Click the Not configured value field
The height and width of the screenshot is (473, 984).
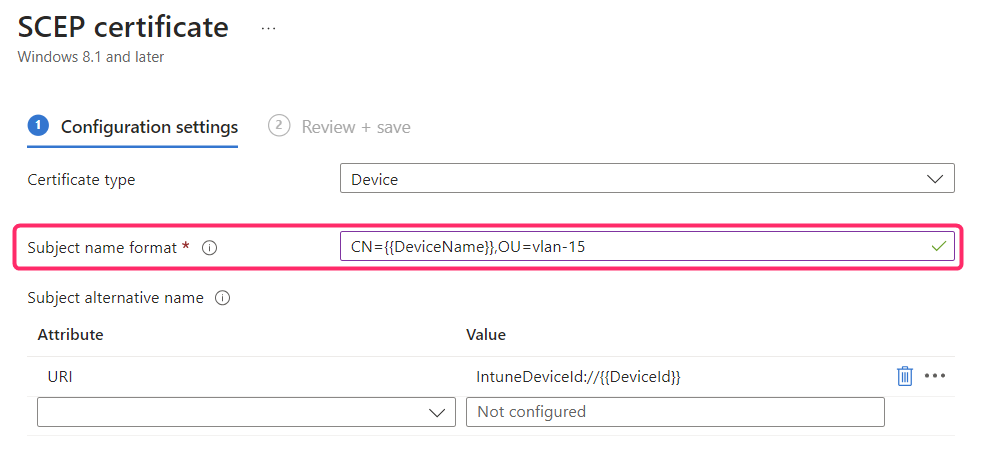point(675,412)
